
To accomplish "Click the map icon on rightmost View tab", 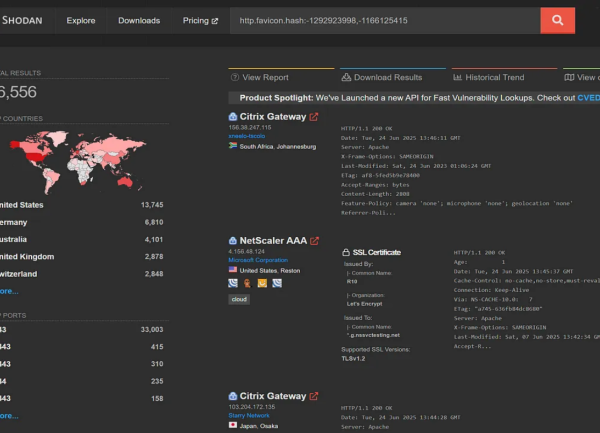I will click(569, 77).
